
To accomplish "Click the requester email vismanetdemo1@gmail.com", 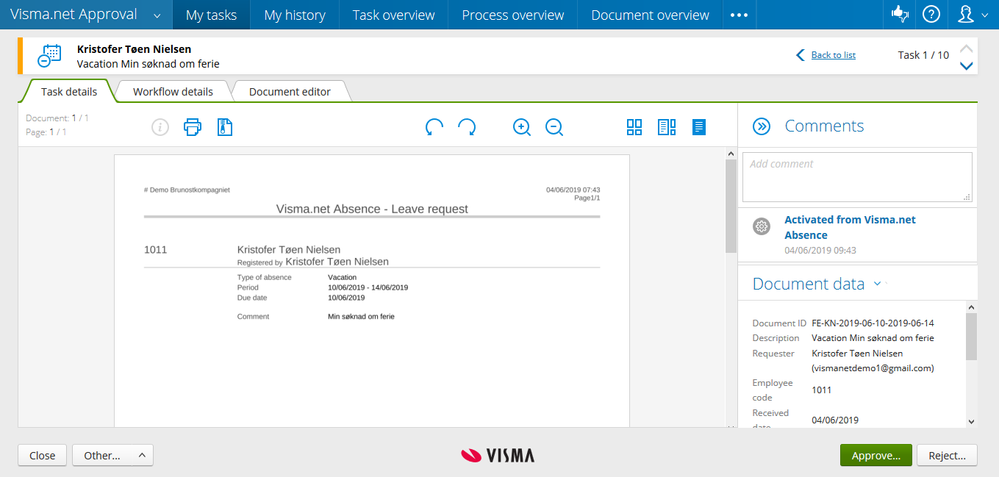I will tap(873, 367).
